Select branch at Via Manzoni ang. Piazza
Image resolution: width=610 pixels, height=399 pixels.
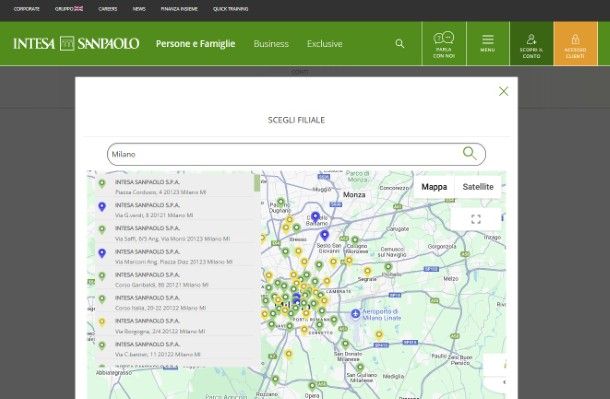(175, 256)
